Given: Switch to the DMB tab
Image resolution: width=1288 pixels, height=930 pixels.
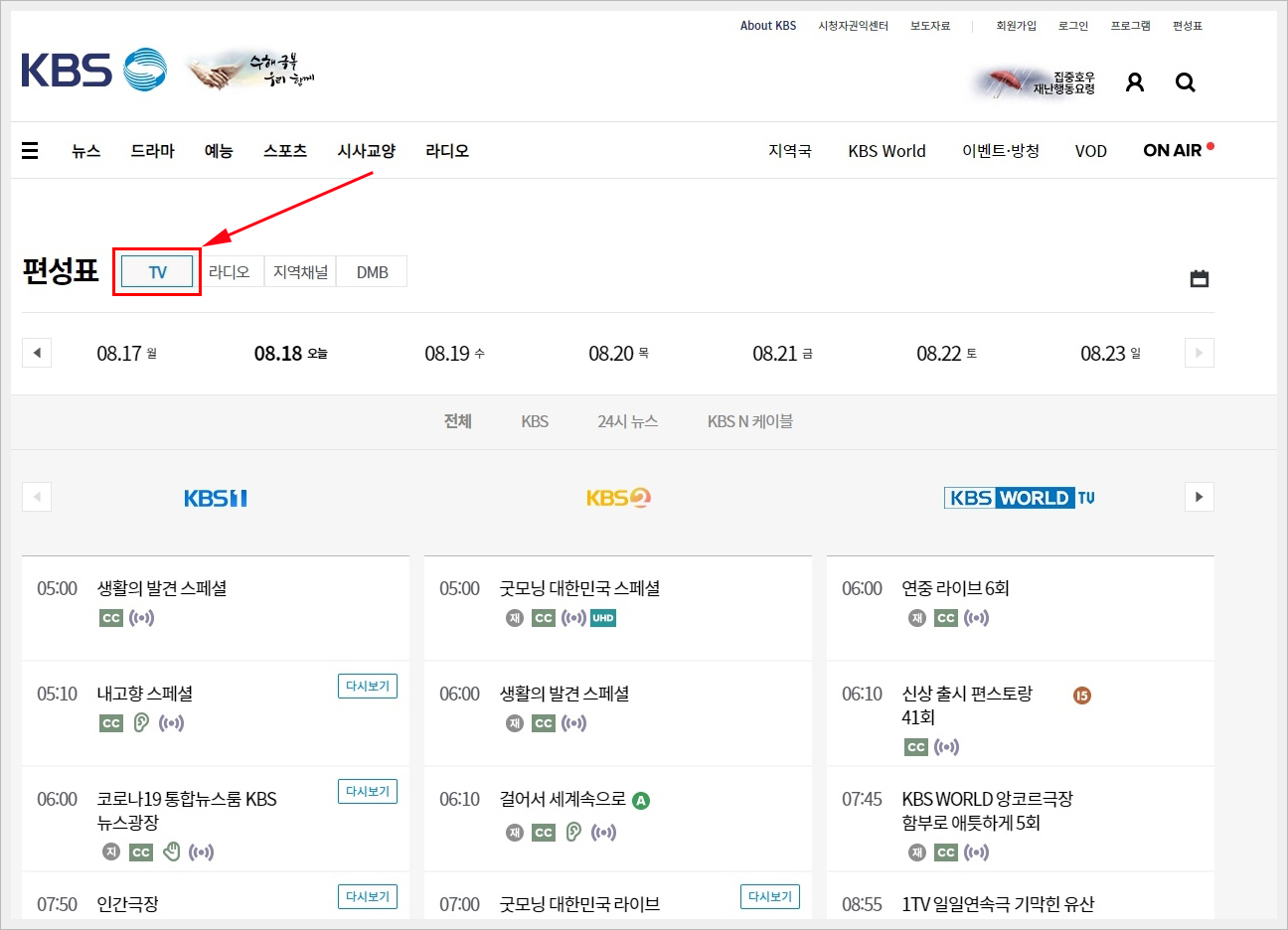Looking at the screenshot, I should (x=372, y=272).
